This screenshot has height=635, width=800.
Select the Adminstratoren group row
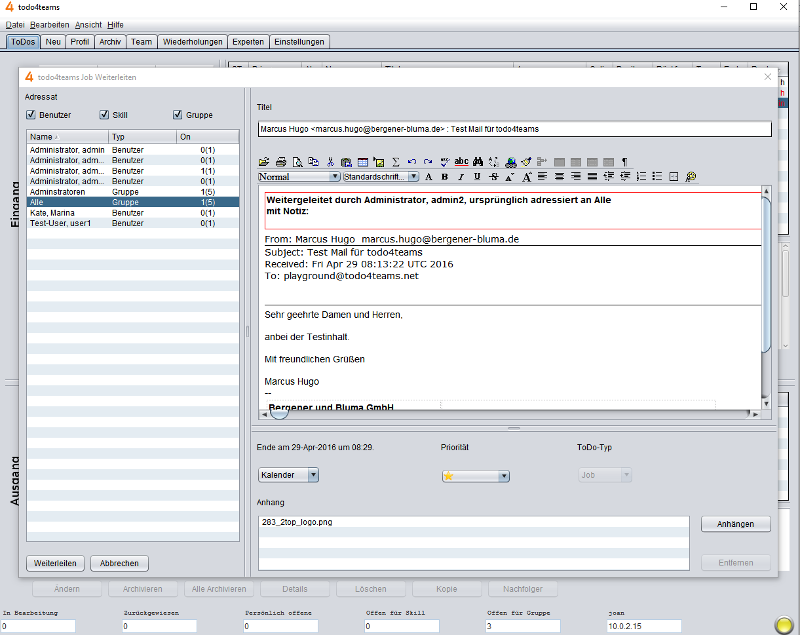(133, 192)
